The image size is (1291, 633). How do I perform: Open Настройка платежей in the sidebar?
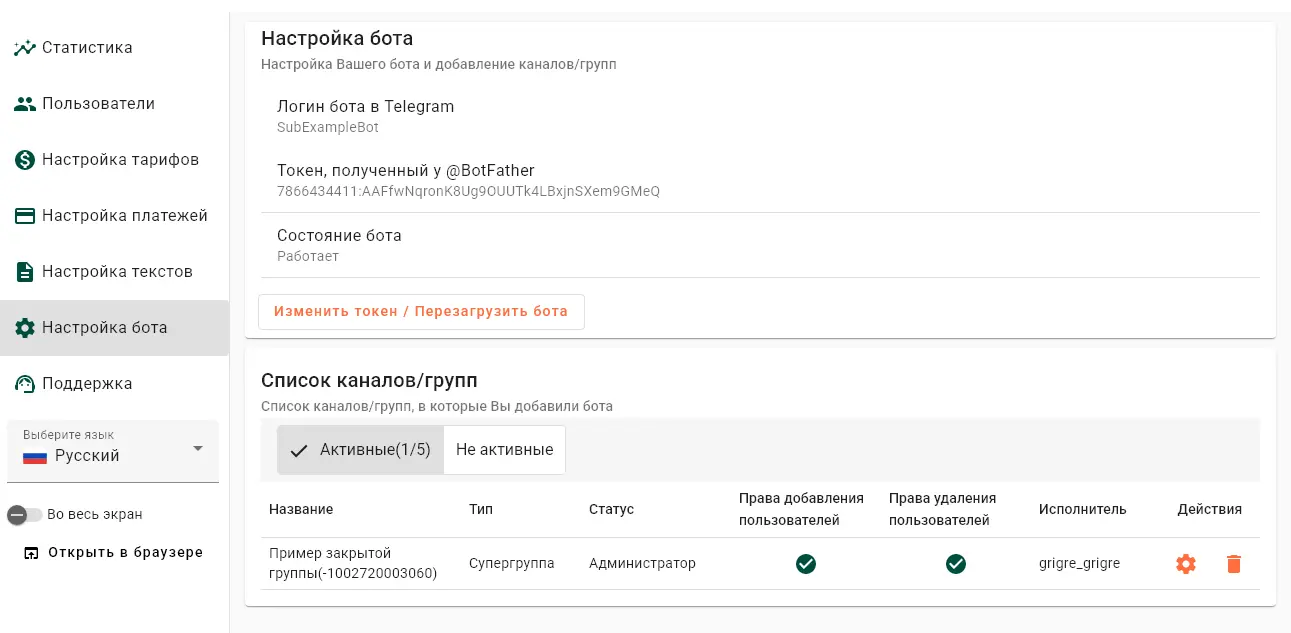(x=114, y=216)
